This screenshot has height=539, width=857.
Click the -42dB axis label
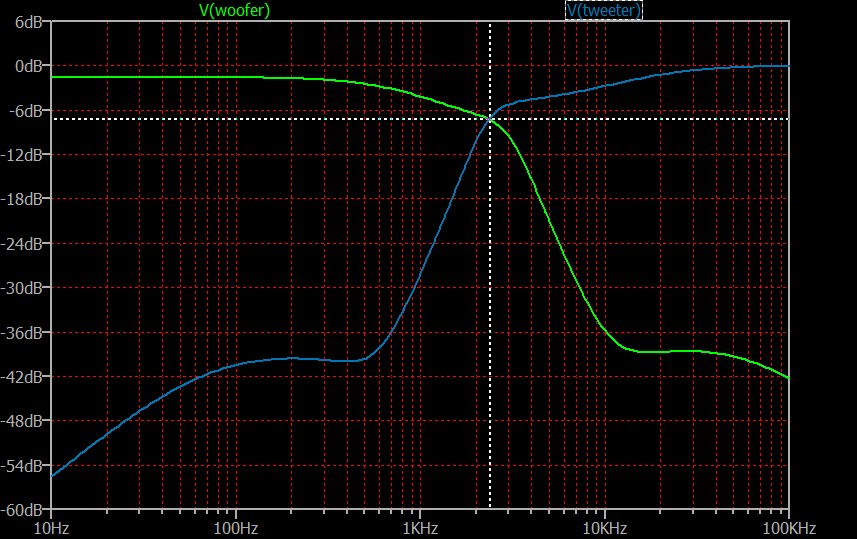coord(22,377)
